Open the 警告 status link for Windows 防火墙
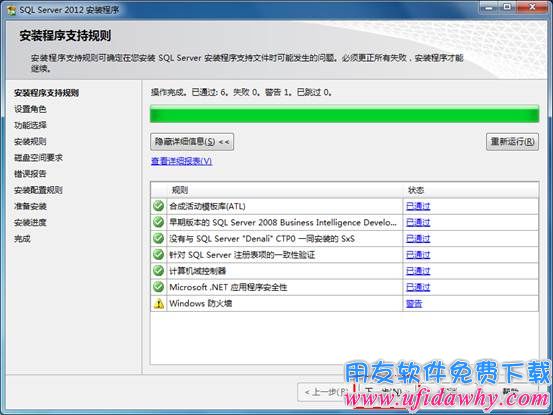 [414, 303]
